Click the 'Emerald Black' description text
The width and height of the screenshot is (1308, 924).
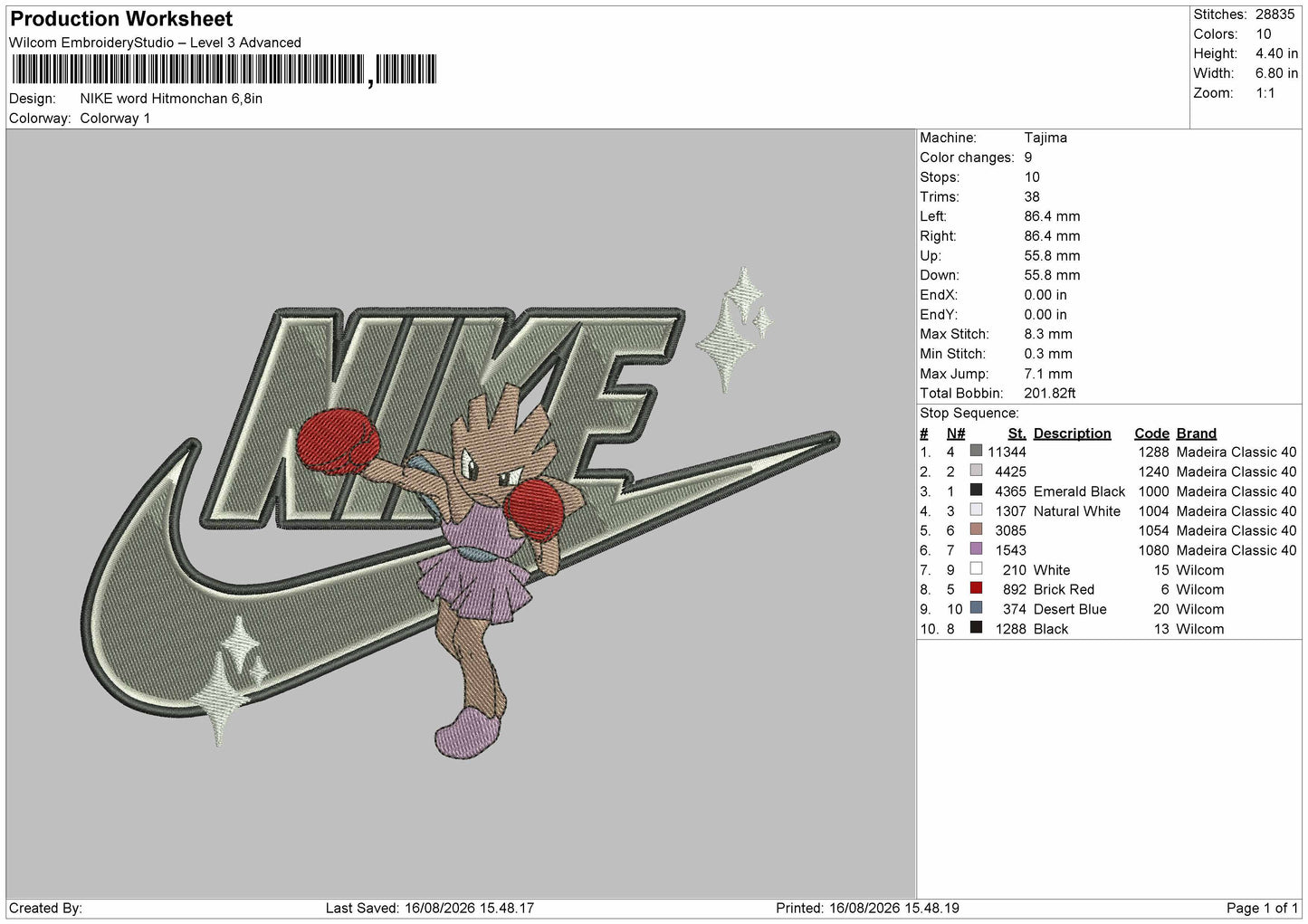tap(1079, 491)
